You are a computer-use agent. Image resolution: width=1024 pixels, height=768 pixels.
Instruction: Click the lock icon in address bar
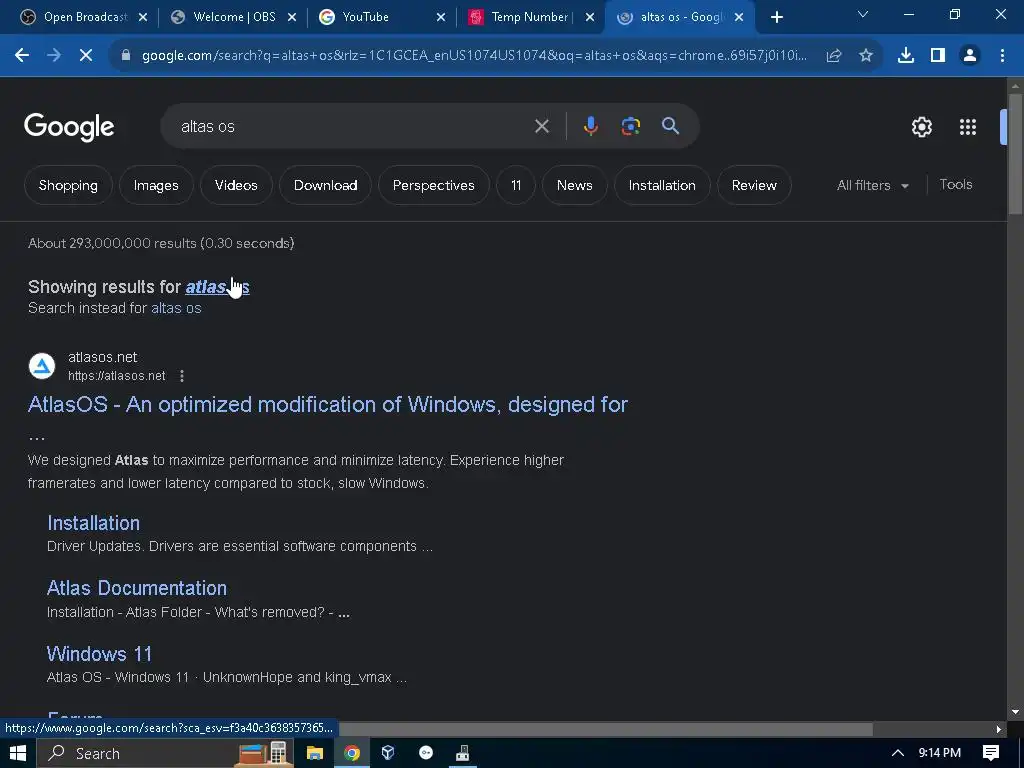point(125,56)
